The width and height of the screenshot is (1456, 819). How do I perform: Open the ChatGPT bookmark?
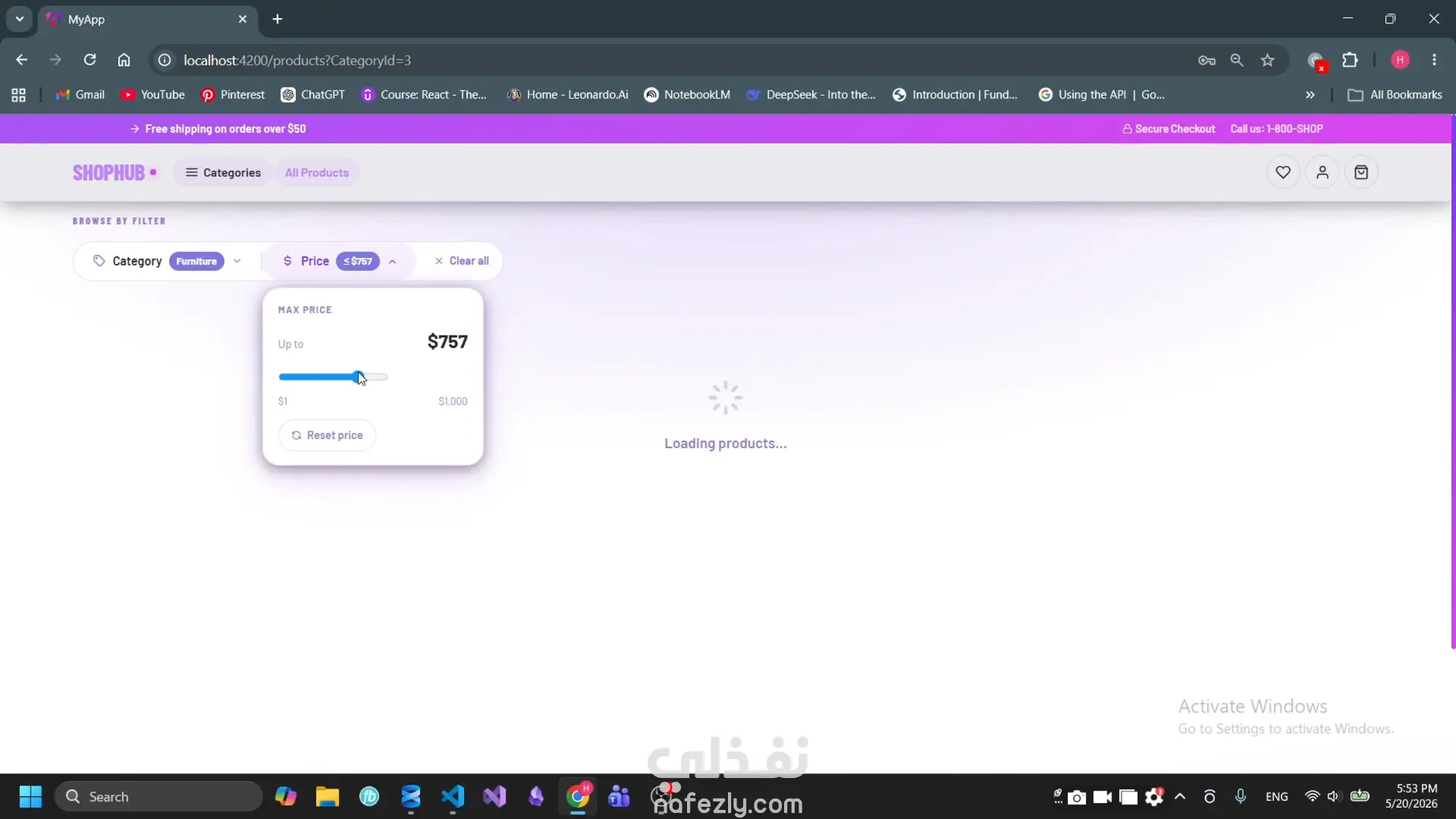(x=312, y=95)
